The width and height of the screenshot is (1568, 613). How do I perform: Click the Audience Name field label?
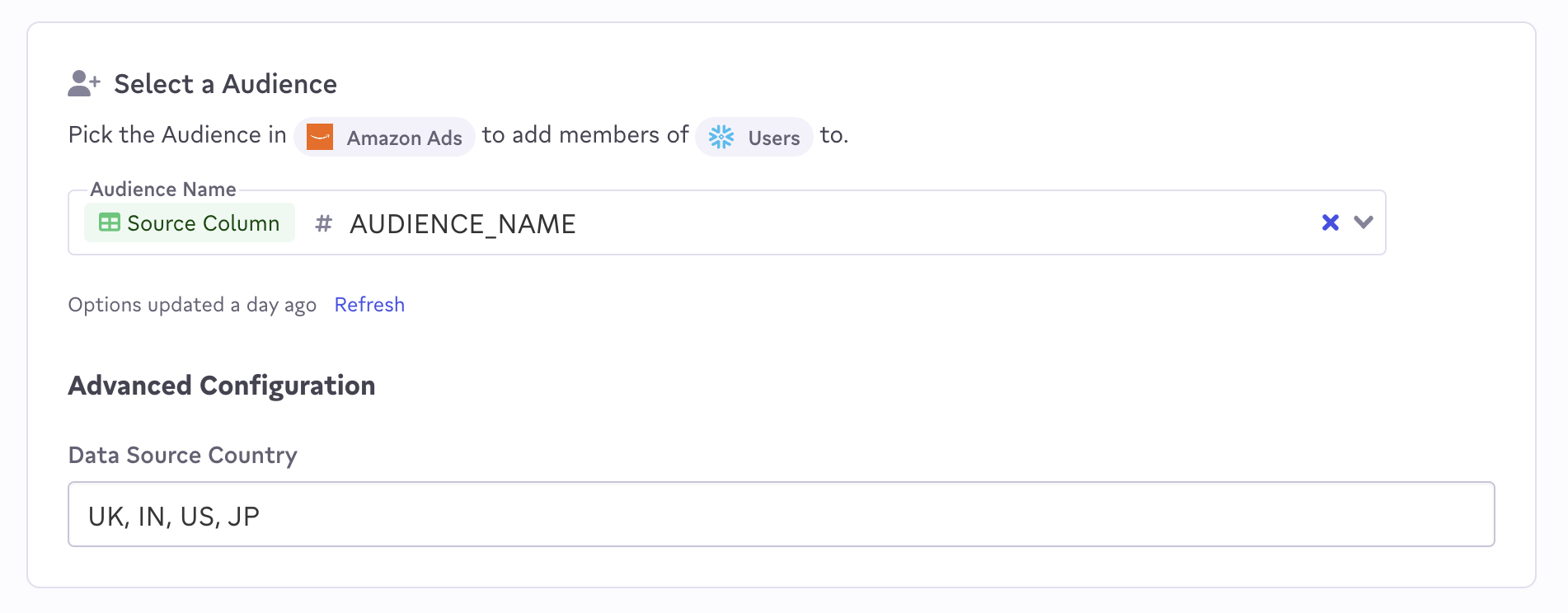tap(163, 190)
